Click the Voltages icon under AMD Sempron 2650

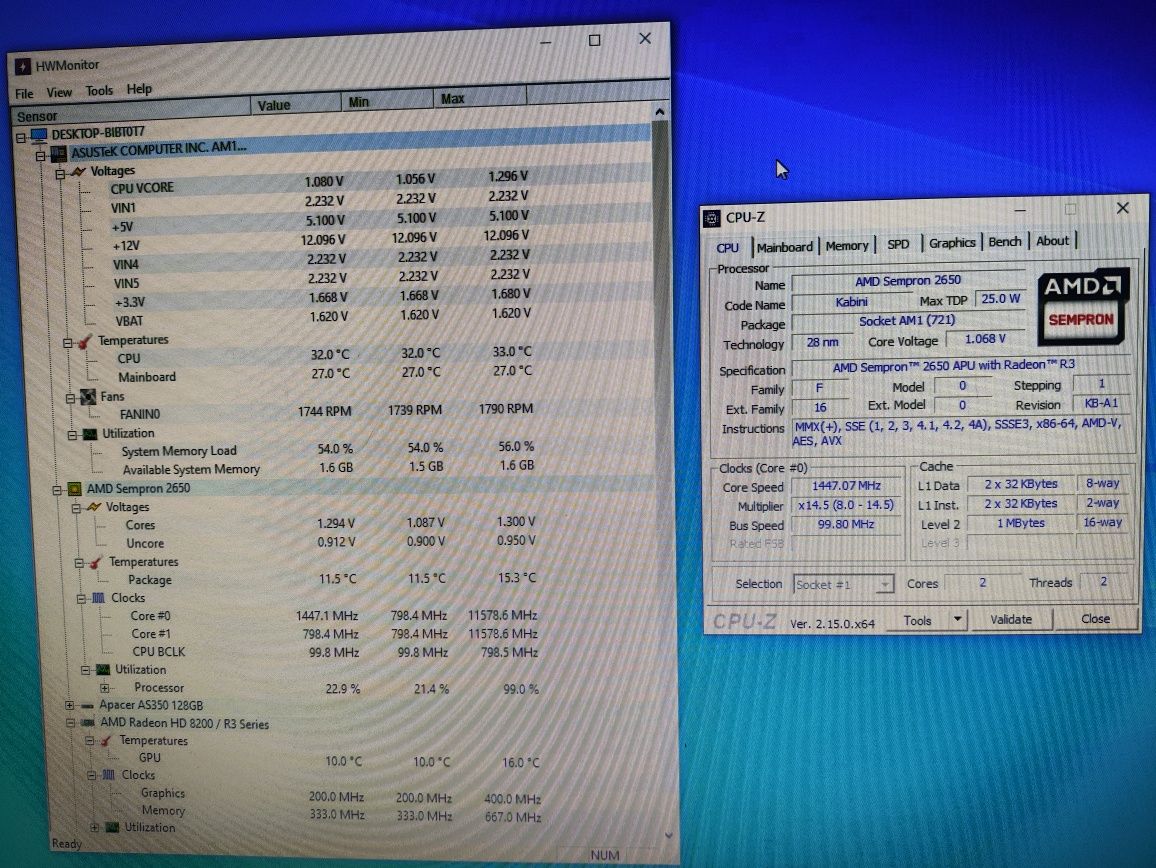pos(94,507)
